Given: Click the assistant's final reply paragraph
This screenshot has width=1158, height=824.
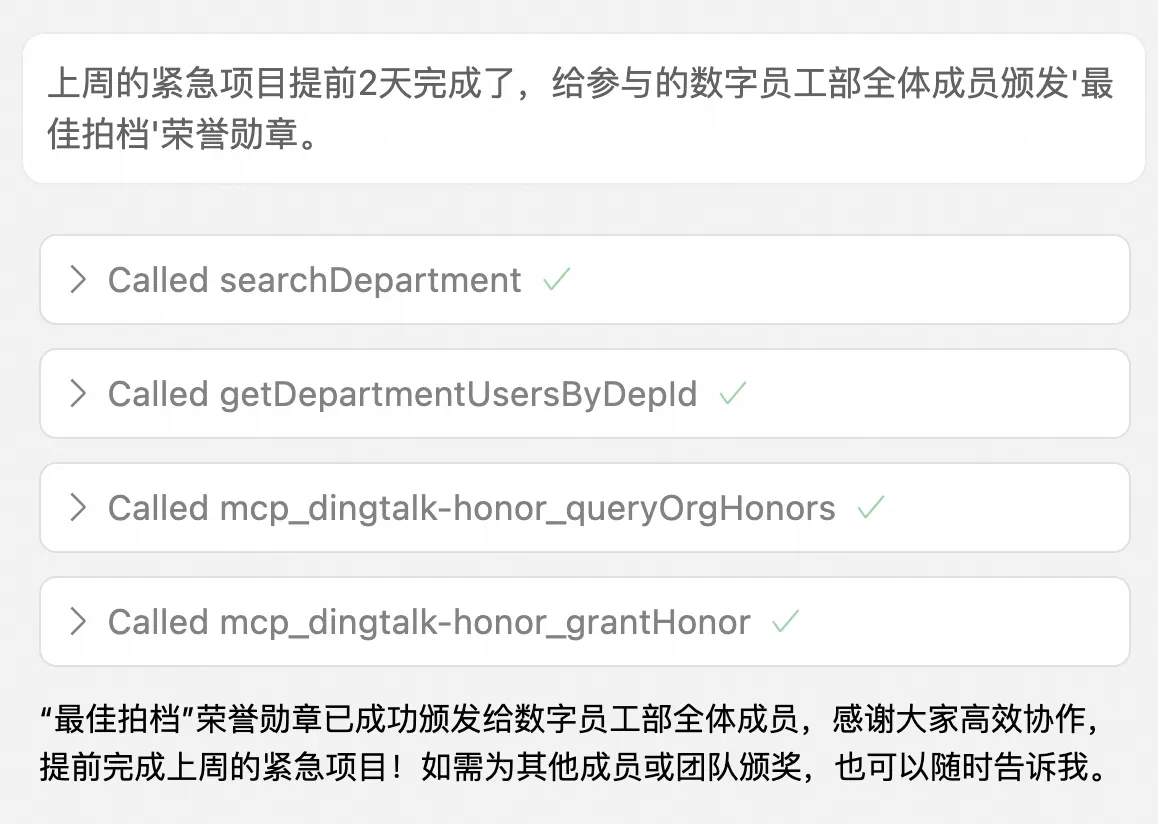Looking at the screenshot, I should click(x=575, y=744).
